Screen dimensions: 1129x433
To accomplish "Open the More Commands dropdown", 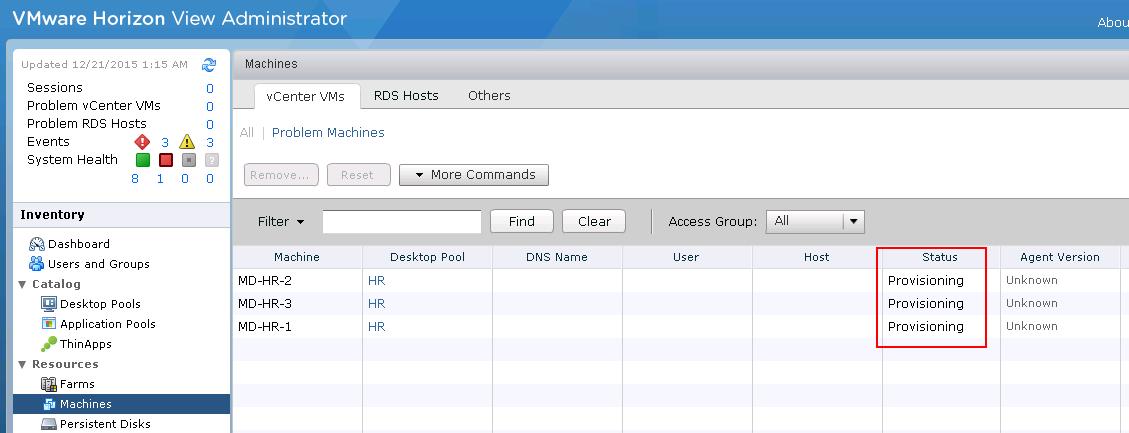I will (474, 175).
